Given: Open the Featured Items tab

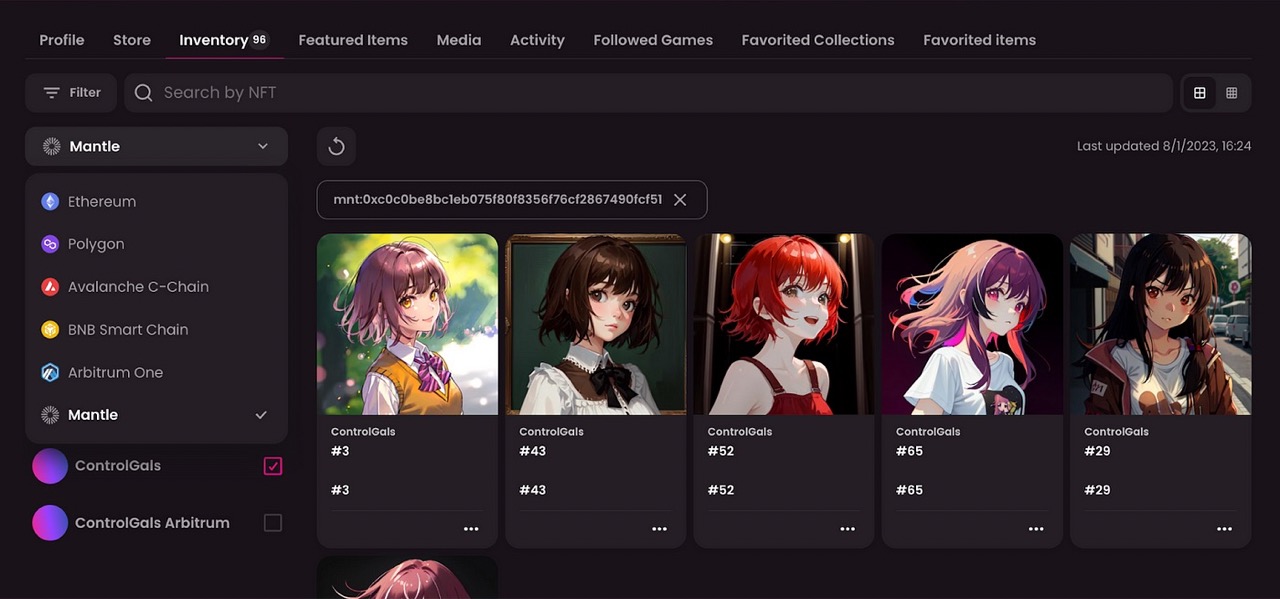Looking at the screenshot, I should point(353,40).
